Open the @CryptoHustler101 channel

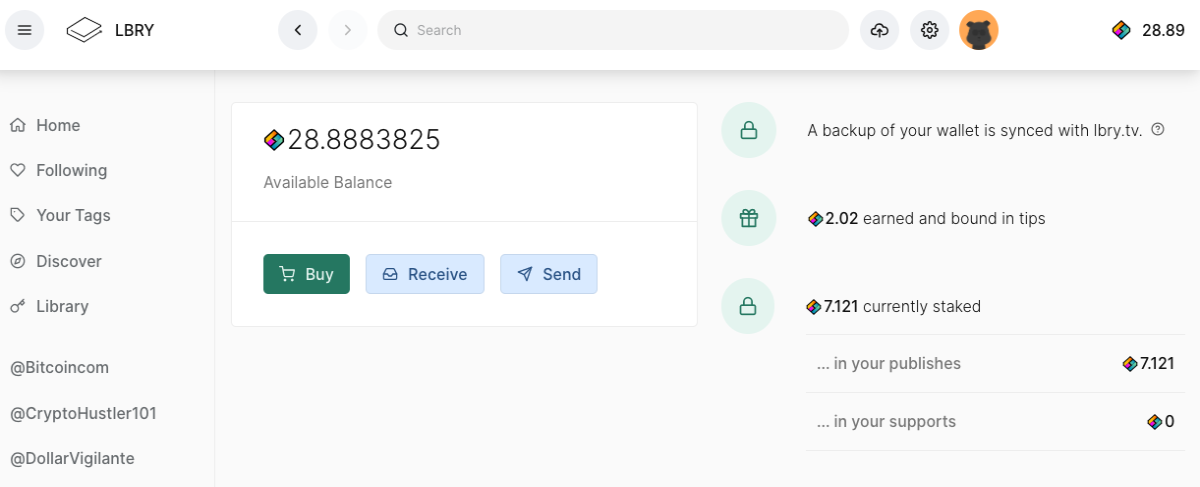pyautogui.click(x=83, y=413)
